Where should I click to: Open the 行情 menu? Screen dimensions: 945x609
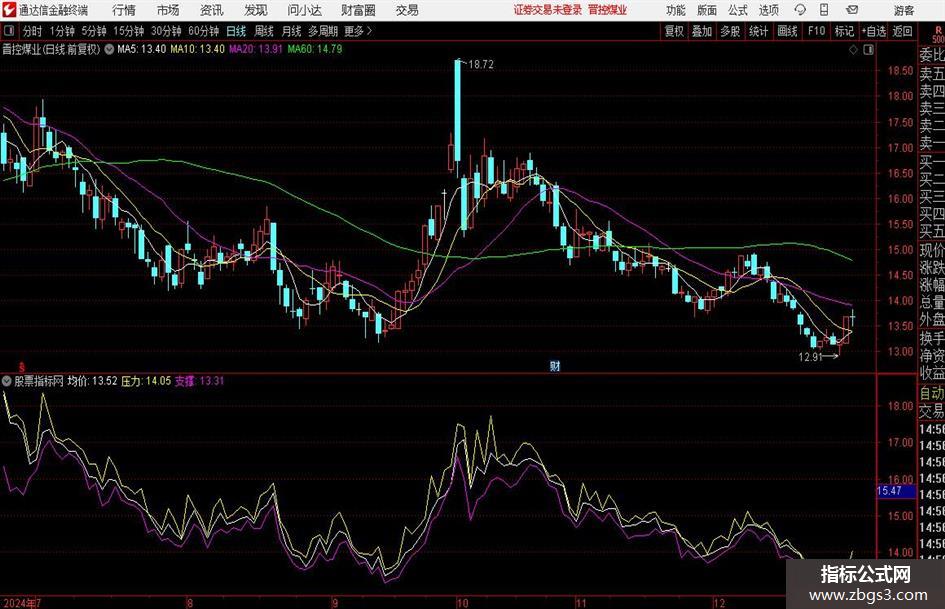coord(124,10)
